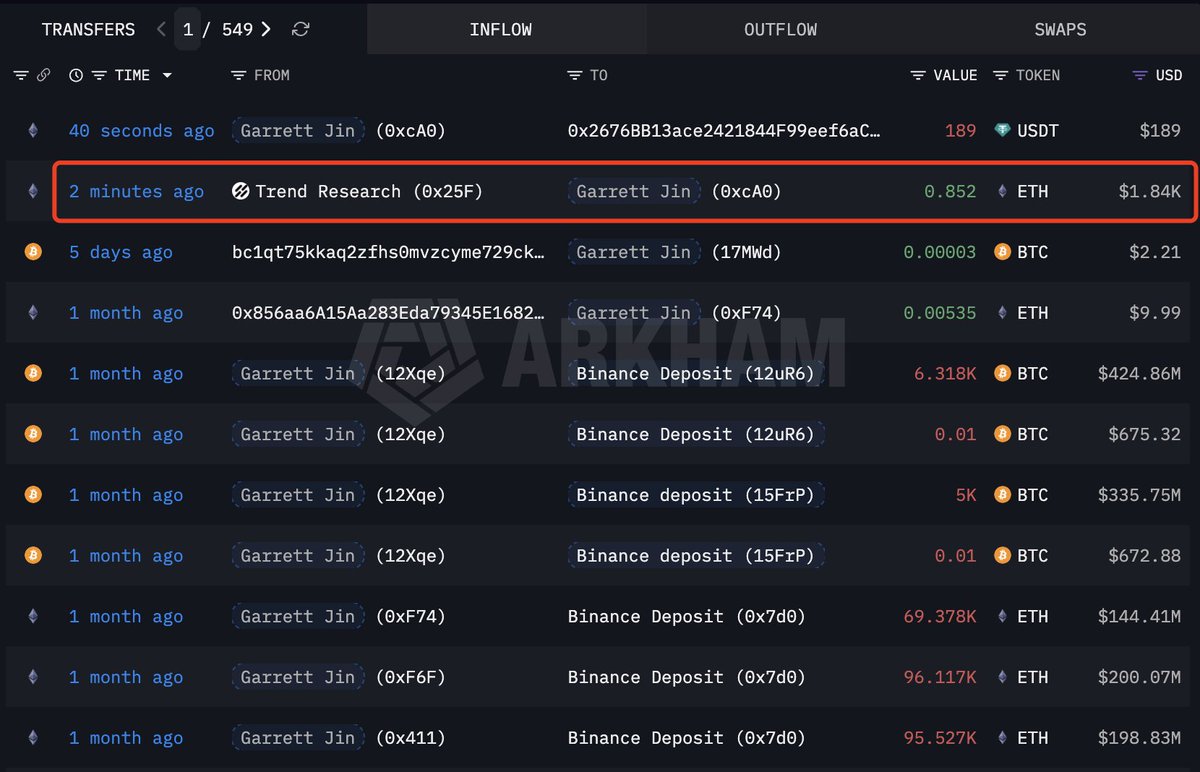Click the Trend Research entity logo
1200x772 pixels.
(x=240, y=192)
